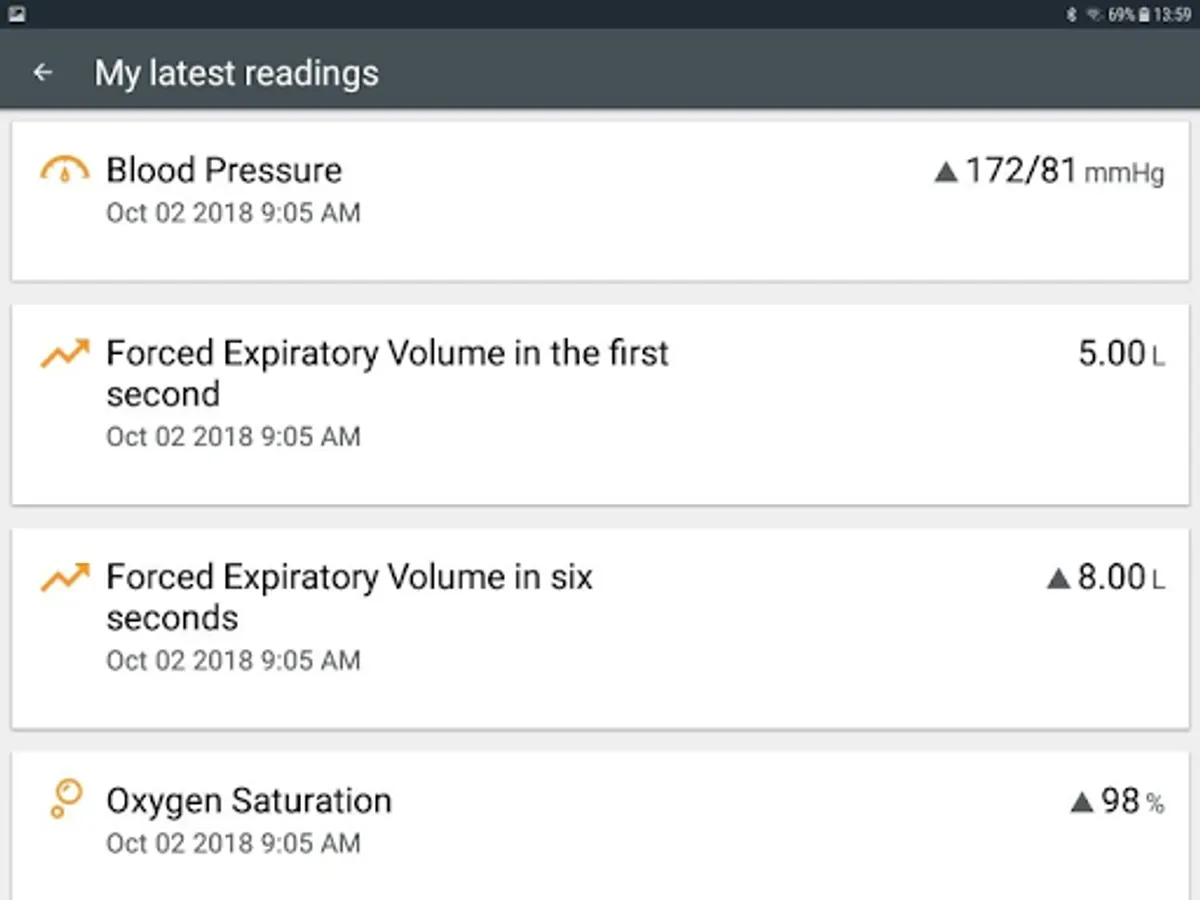Screen dimensions: 1200x900
Task: Click the up triangle beside 8.00 L
Action: point(1058,578)
